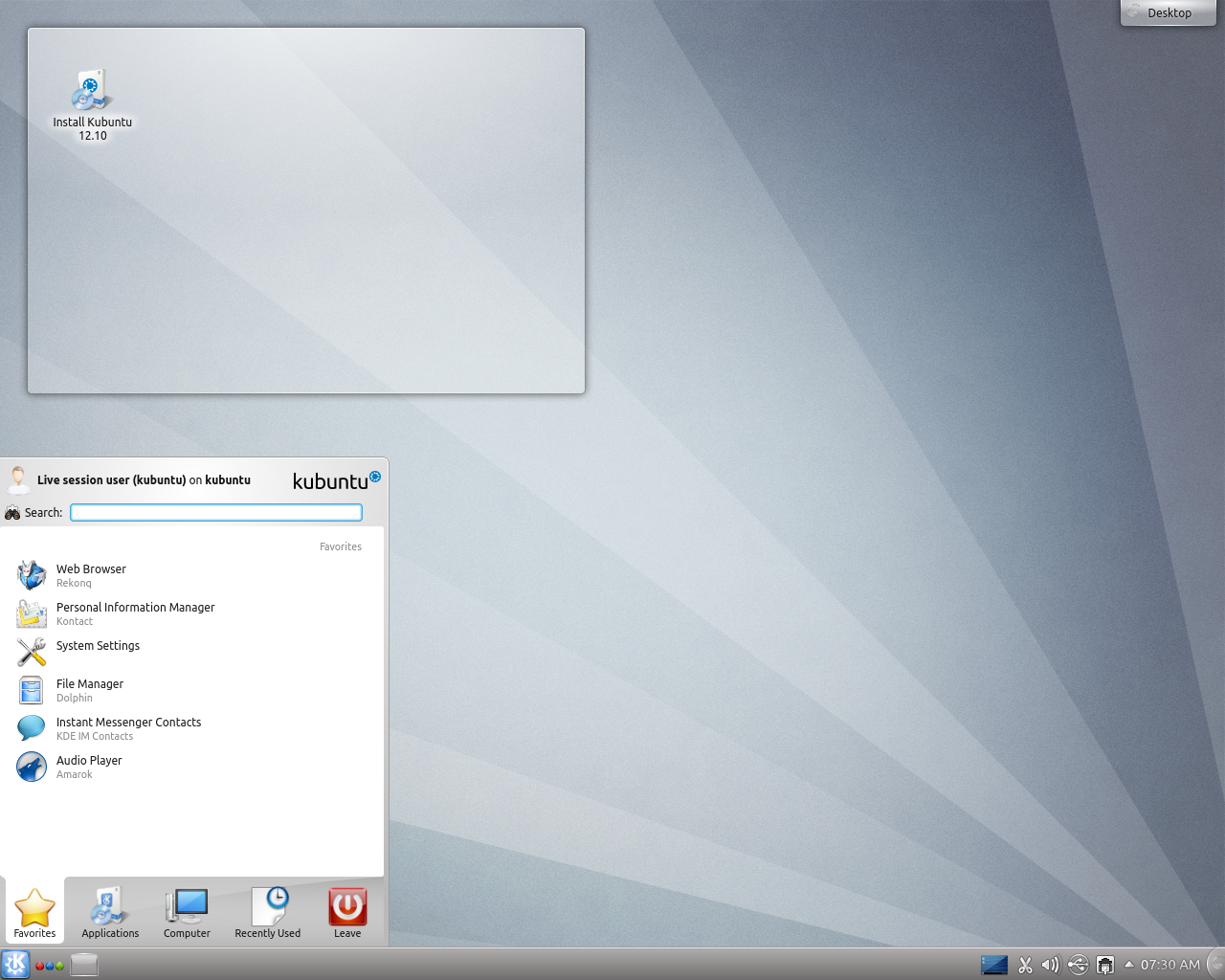Open the USB device notifier
This screenshot has width=1225, height=980.
(x=1078, y=965)
